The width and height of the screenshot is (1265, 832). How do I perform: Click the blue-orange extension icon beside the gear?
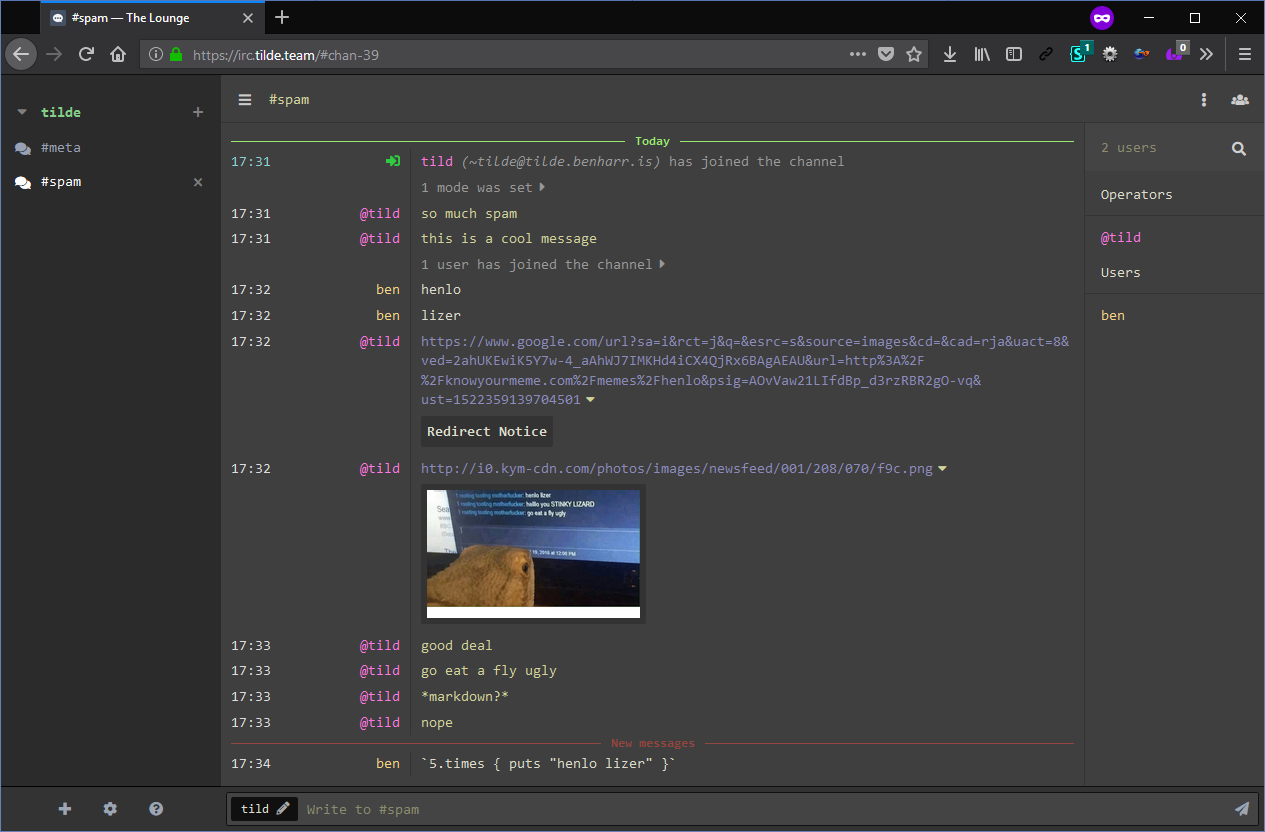click(x=1142, y=55)
